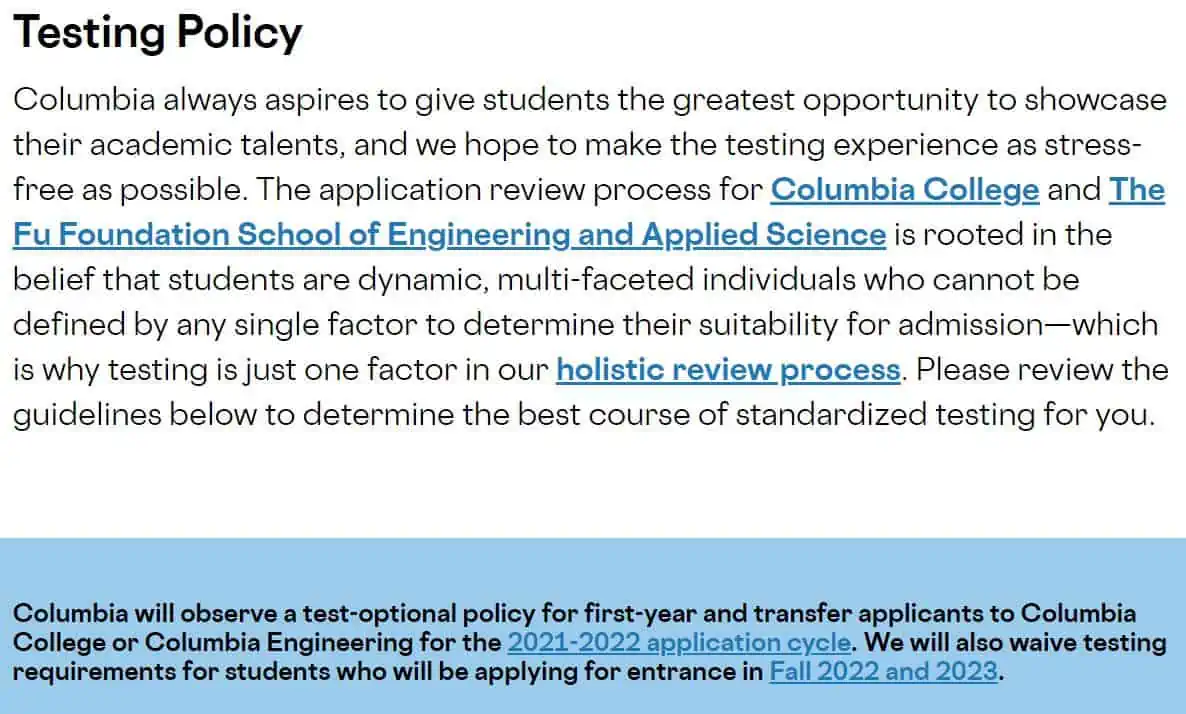
Task: Click the words 'academic talents' in the paragraph
Action: (217, 144)
